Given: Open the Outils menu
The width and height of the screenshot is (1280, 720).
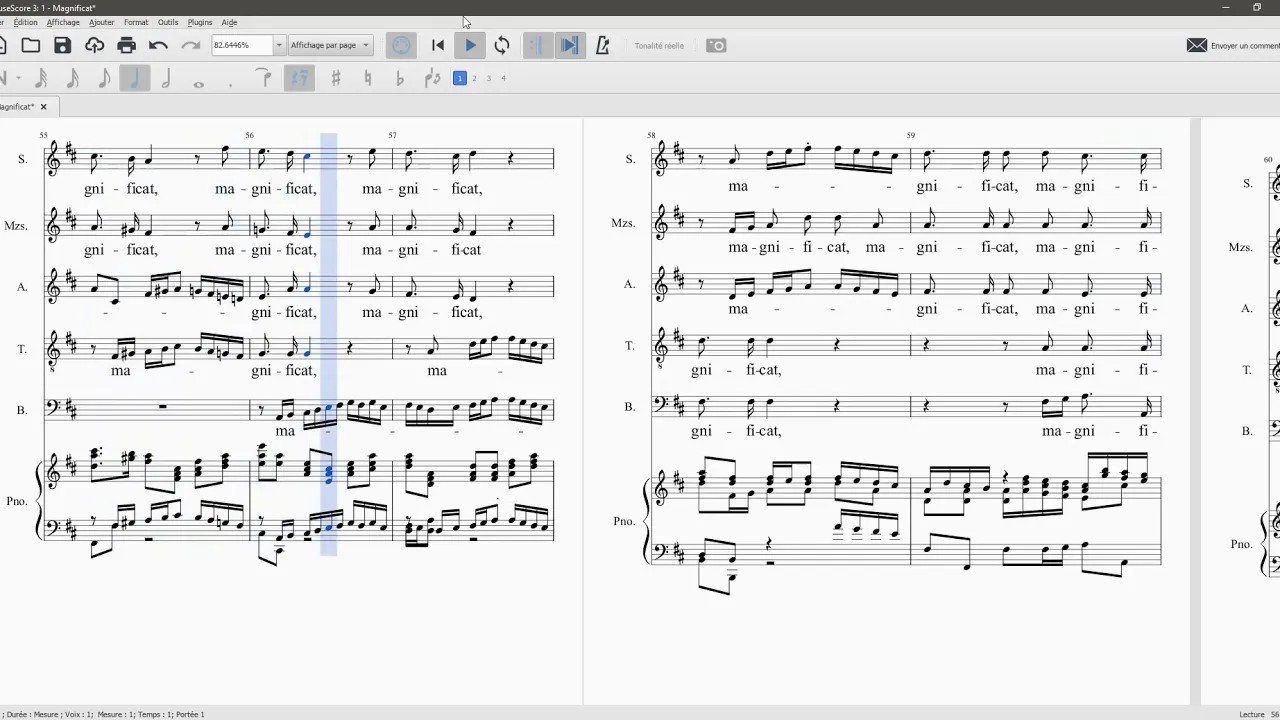Looking at the screenshot, I should (x=168, y=22).
